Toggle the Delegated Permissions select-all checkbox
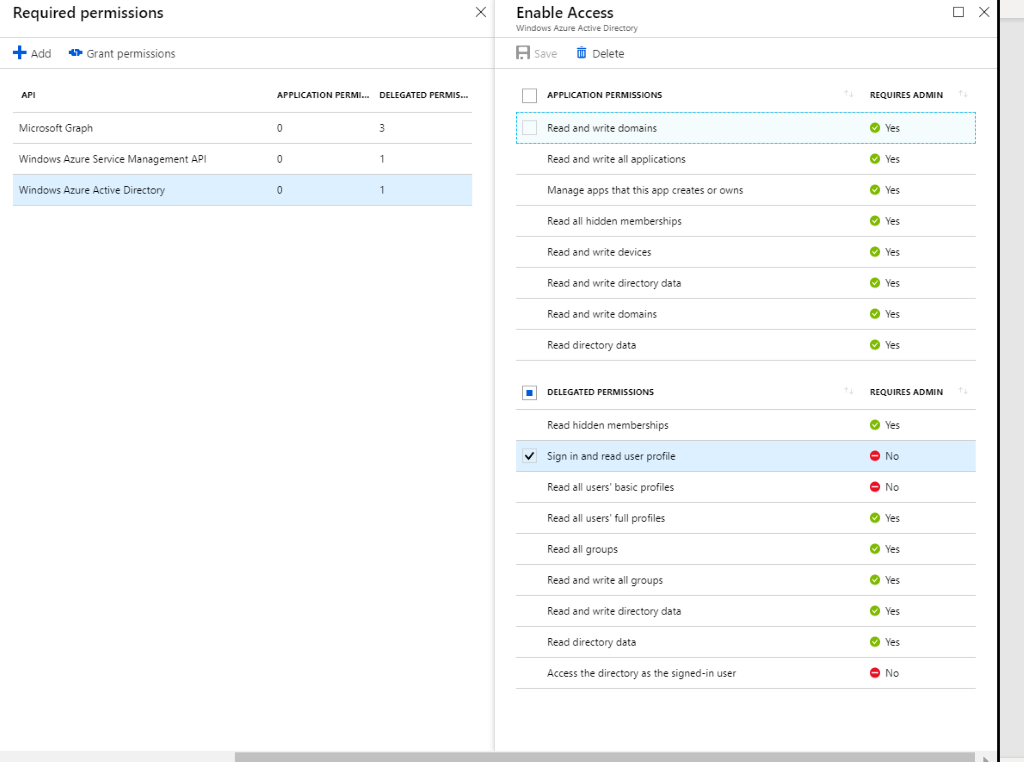This screenshot has width=1024, height=762. [530, 392]
